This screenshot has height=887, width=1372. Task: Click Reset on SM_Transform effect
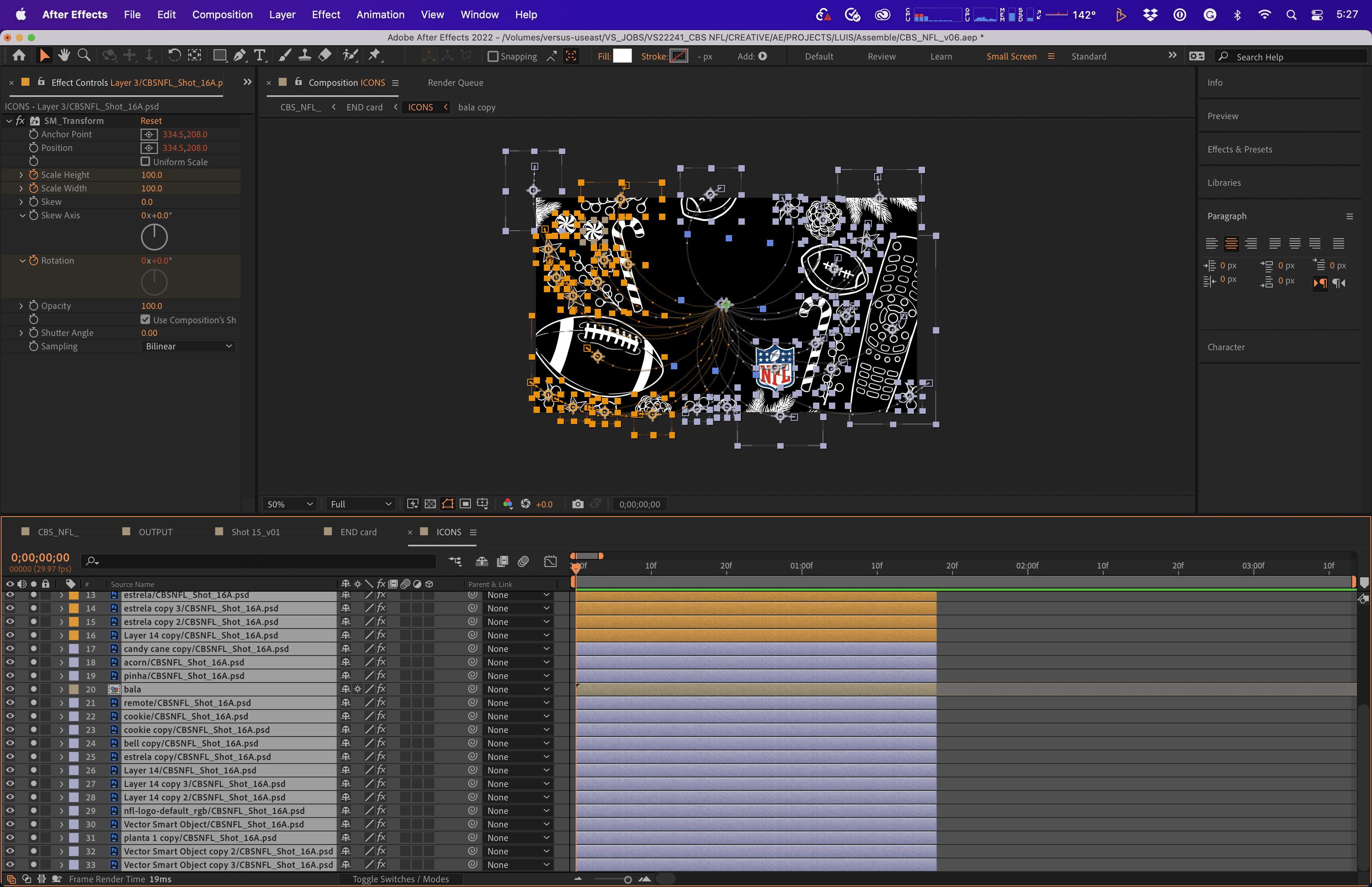151,121
